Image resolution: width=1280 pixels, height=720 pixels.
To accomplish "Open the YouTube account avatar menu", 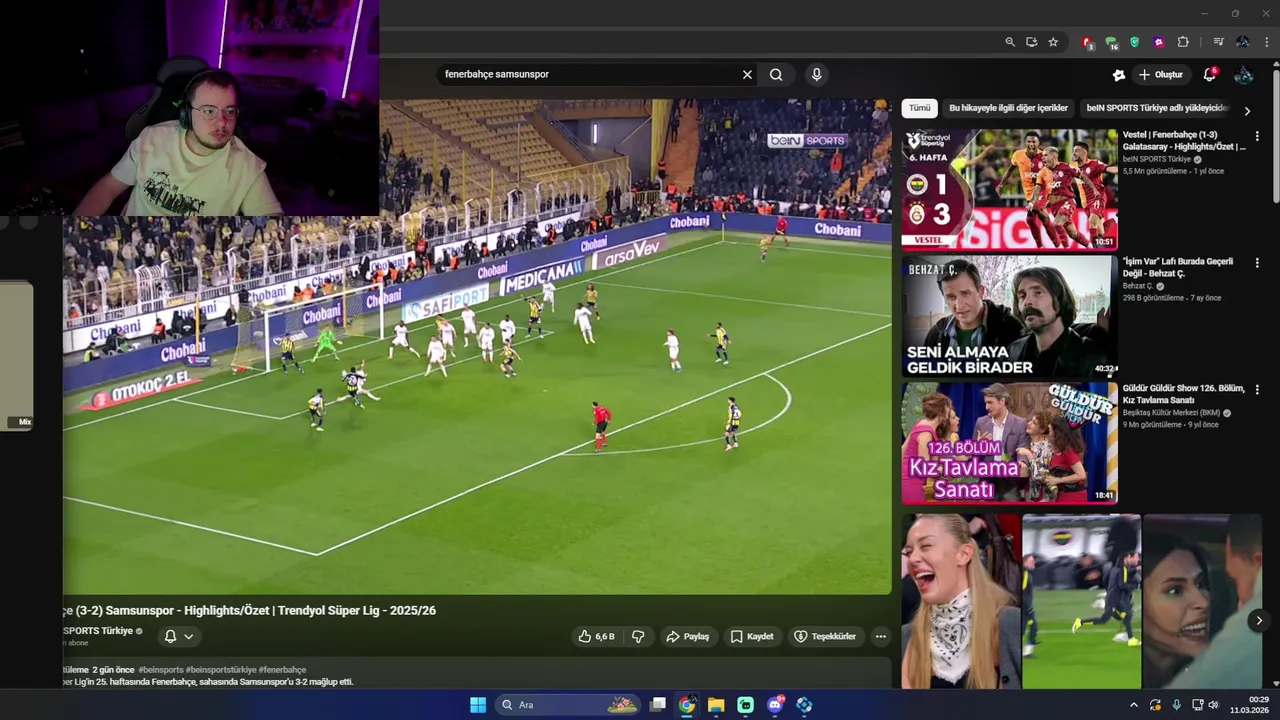I will pos(1244,75).
